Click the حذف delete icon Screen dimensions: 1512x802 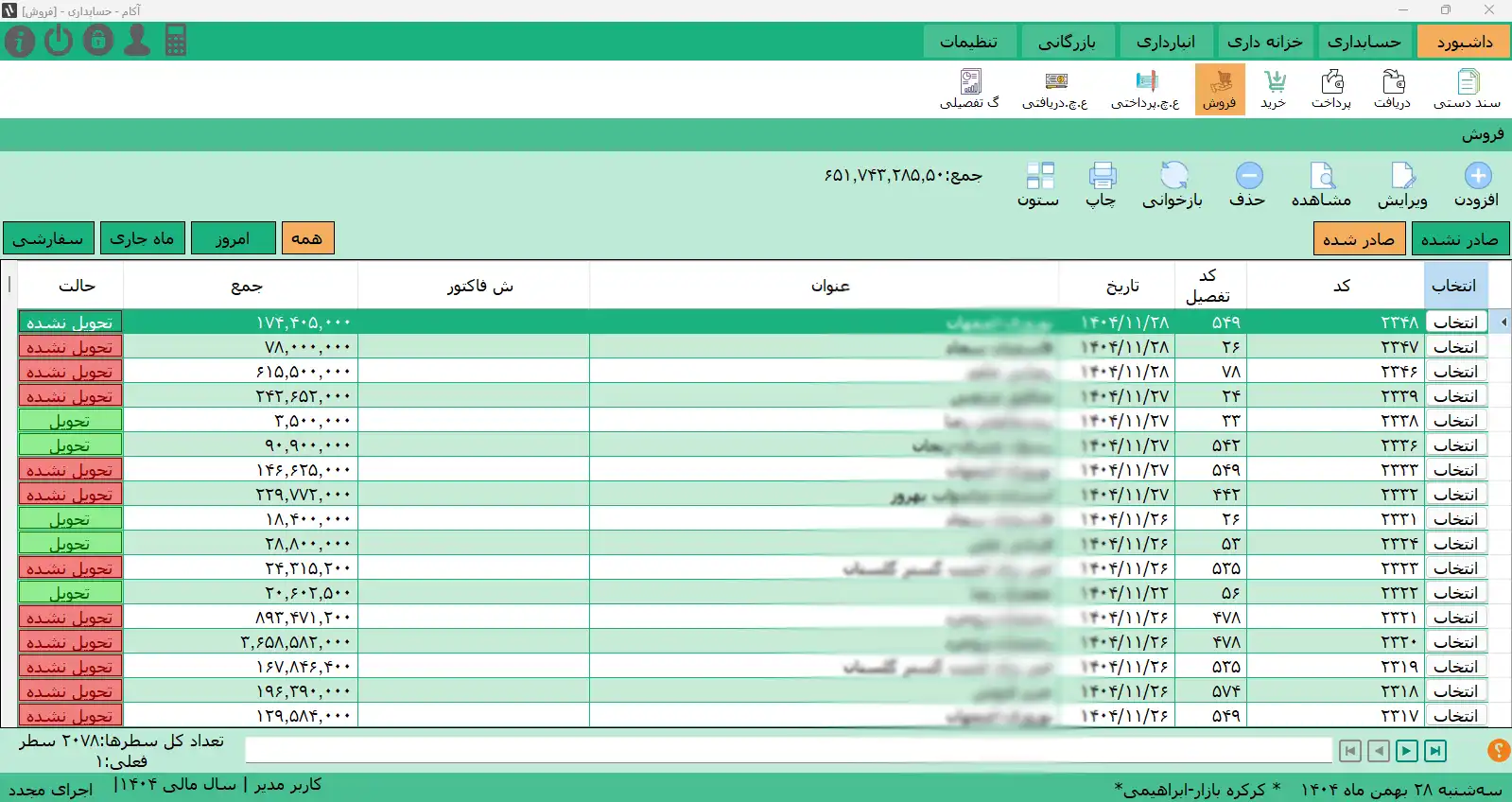click(1248, 184)
